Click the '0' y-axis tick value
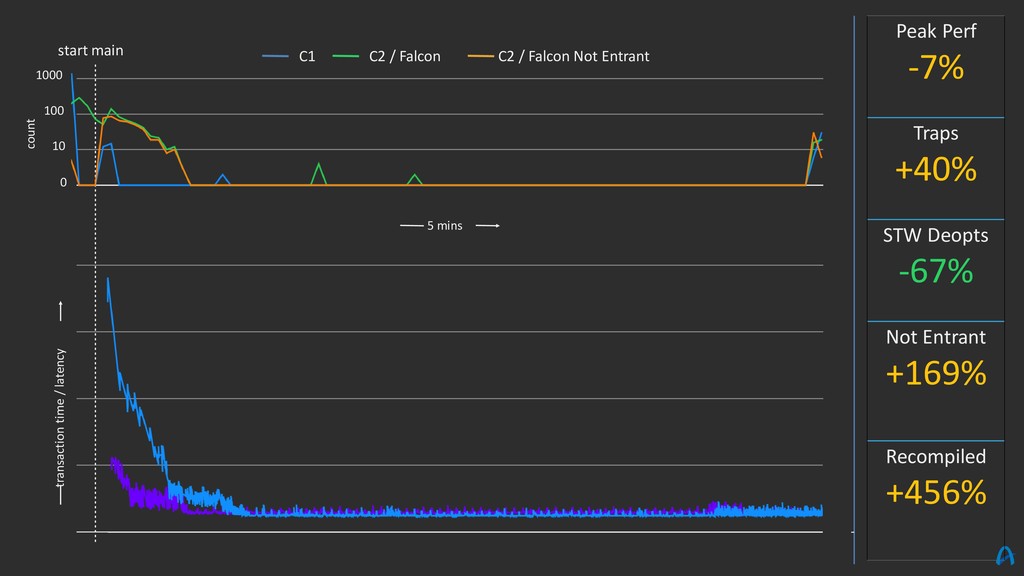This screenshot has height=576, width=1024. (63, 183)
